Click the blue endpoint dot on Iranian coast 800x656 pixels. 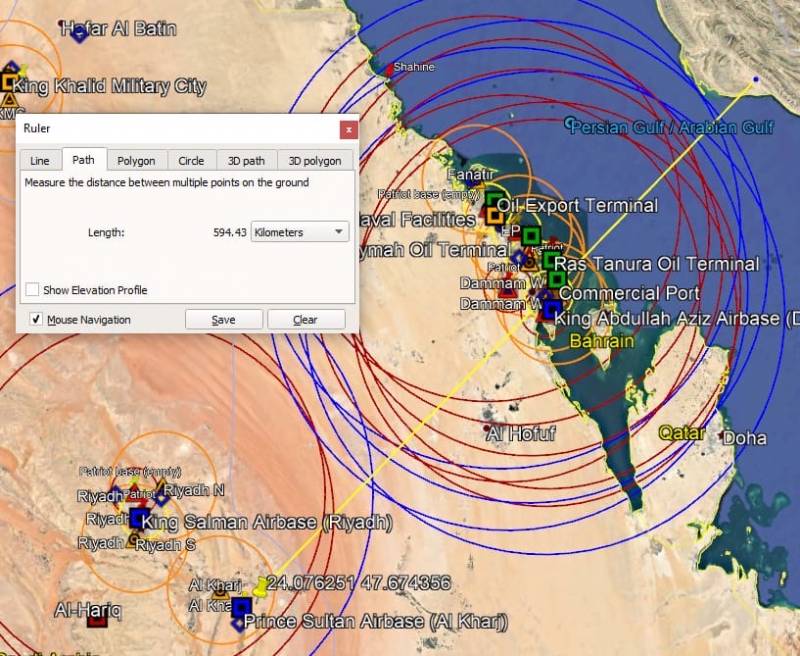click(x=756, y=79)
